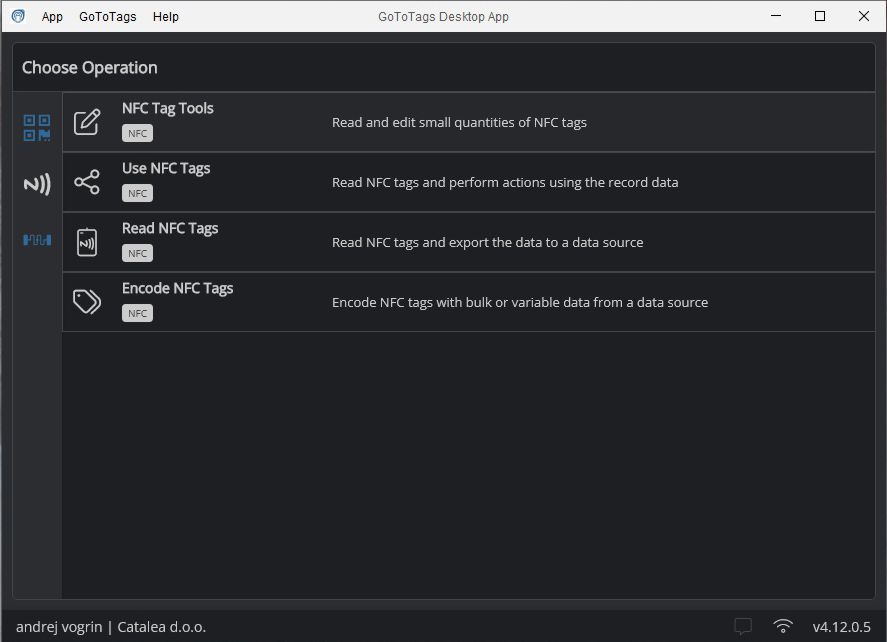The width and height of the screenshot is (887, 642).
Task: Click the version number v4.12.0.5
Action: [x=841, y=627]
